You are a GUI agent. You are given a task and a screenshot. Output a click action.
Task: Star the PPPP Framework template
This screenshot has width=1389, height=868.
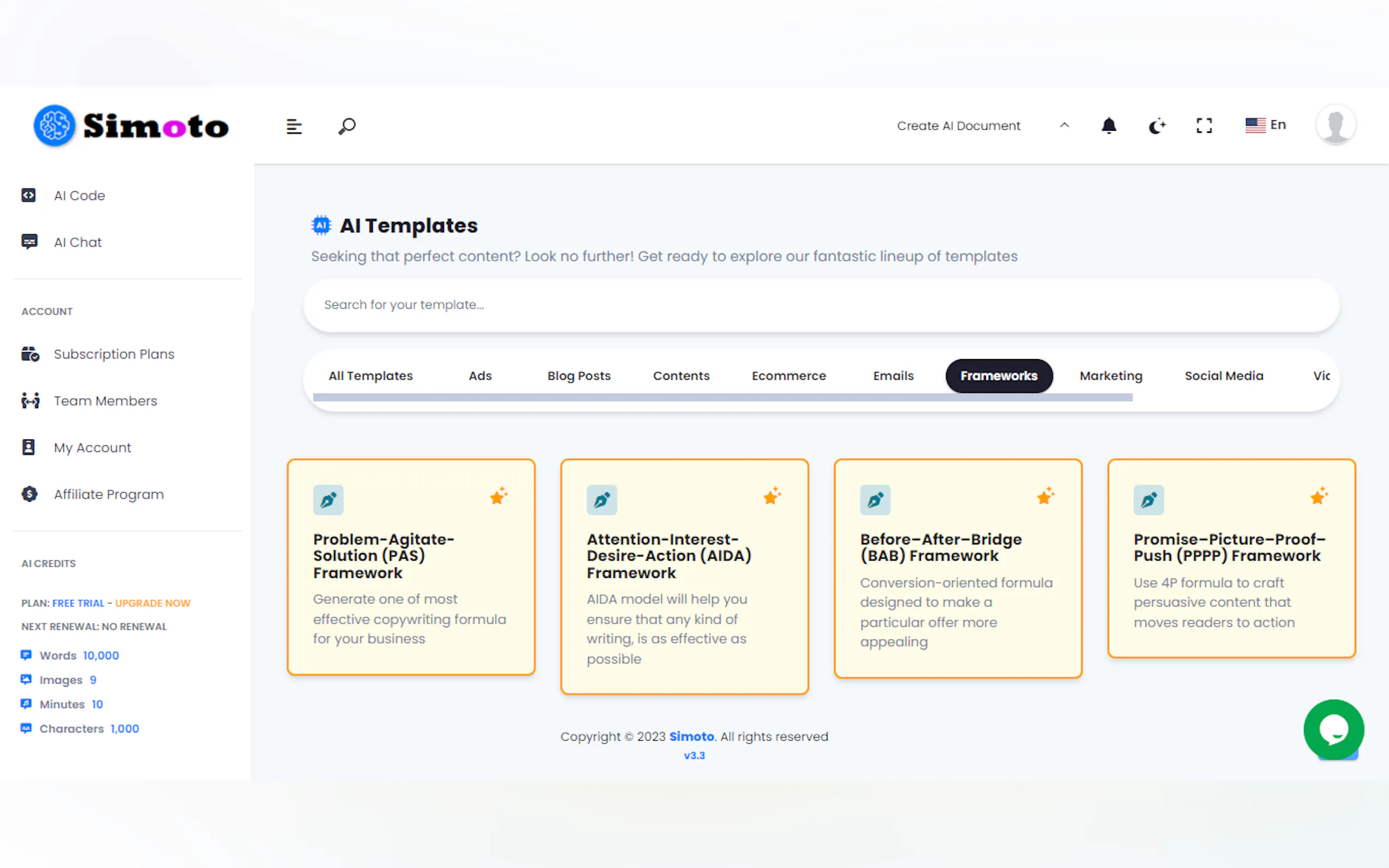(x=1318, y=496)
